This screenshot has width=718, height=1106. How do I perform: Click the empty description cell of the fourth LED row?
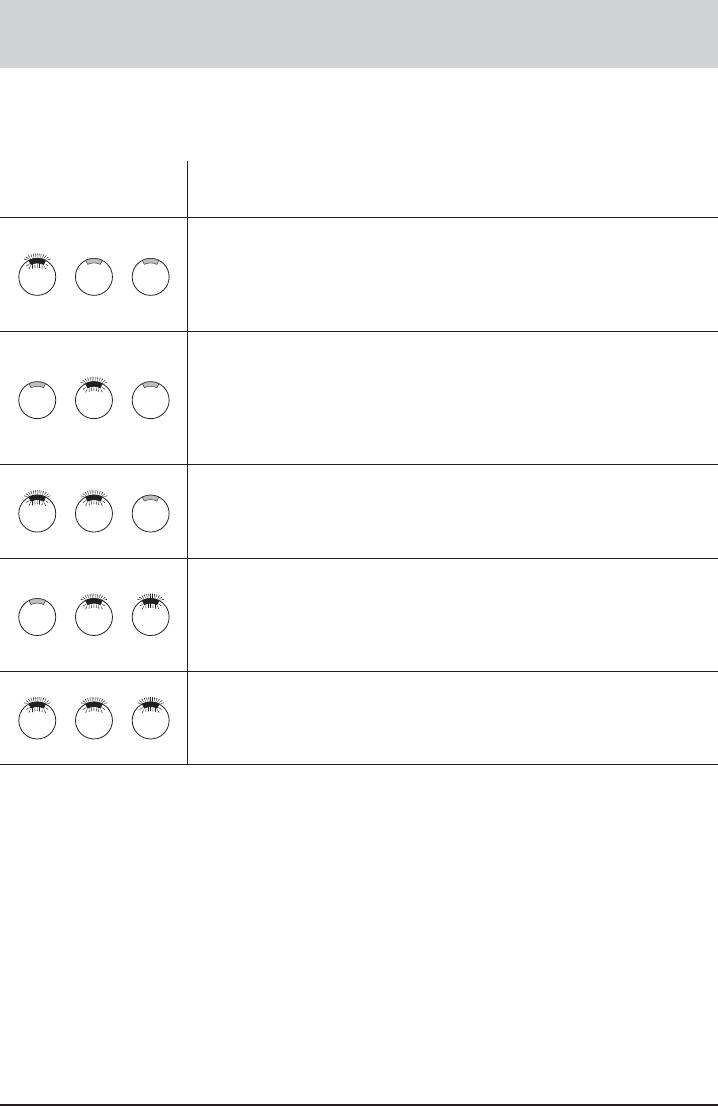click(452, 614)
